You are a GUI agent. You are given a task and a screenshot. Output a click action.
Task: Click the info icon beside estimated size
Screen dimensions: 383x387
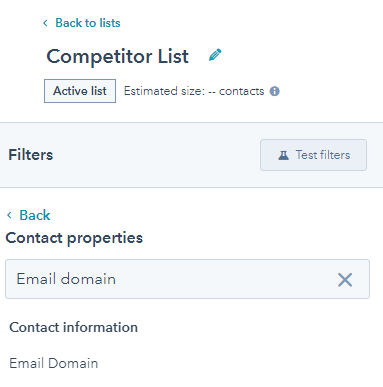click(x=275, y=91)
